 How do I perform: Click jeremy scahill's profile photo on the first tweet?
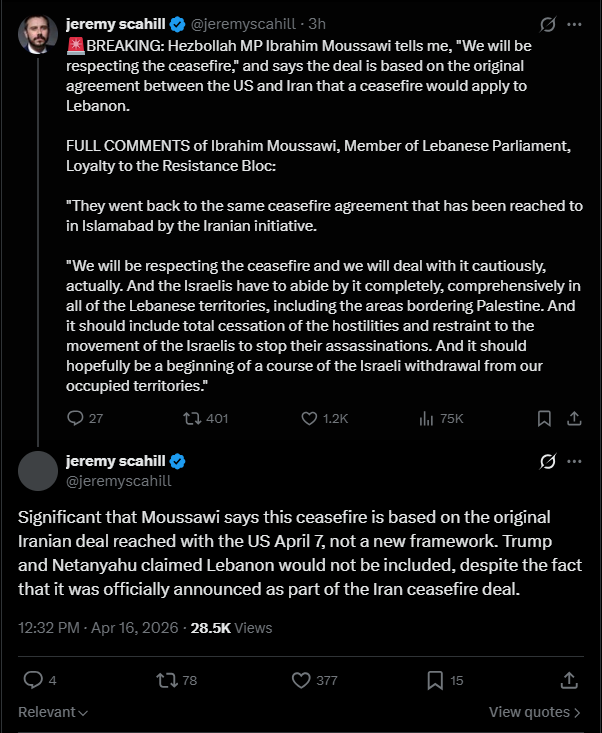(38, 35)
